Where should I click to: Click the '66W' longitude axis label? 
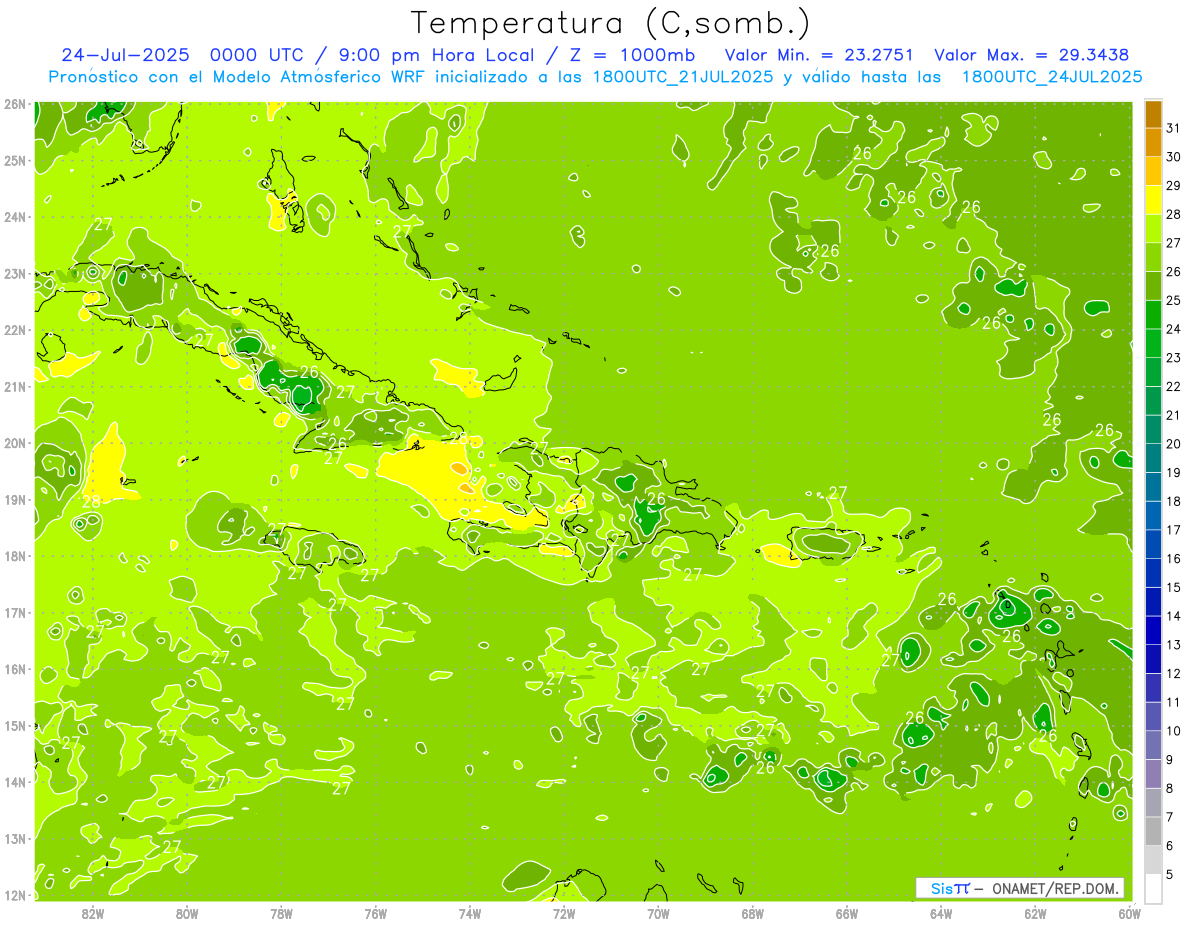coord(846,913)
